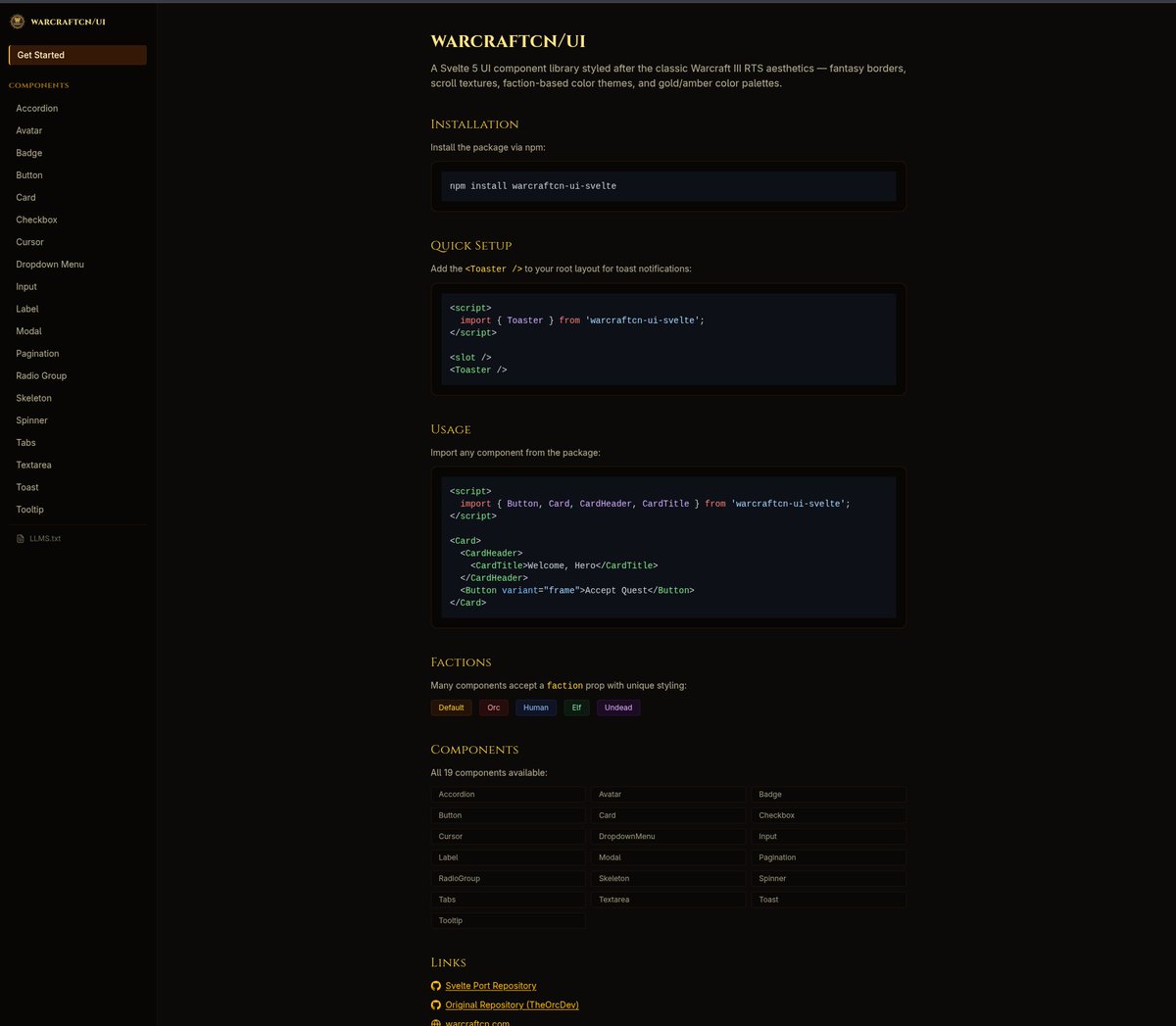Open the LLMS.txt file icon link

21,539
